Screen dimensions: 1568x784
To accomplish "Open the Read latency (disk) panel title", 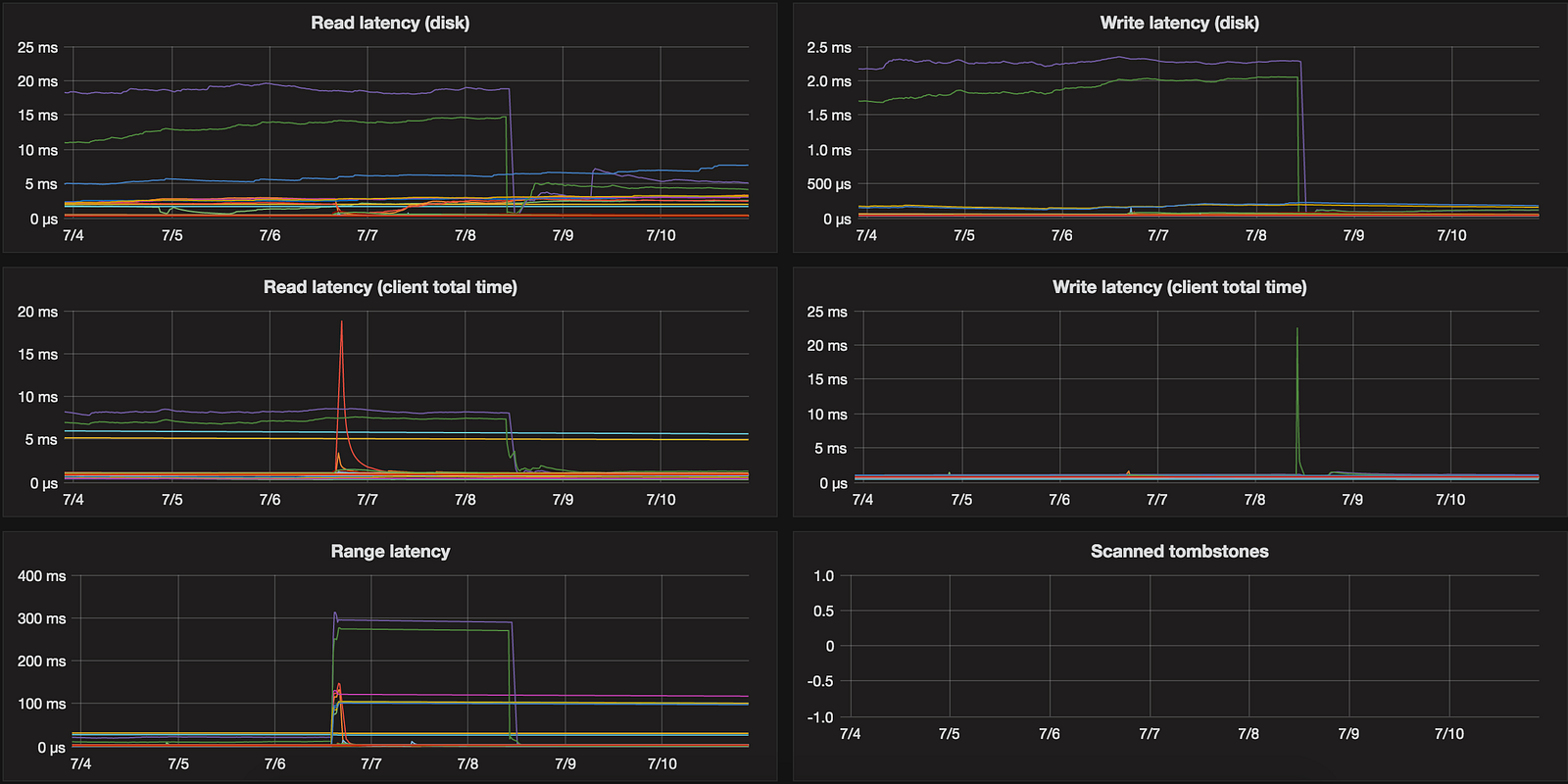I will pos(390,23).
